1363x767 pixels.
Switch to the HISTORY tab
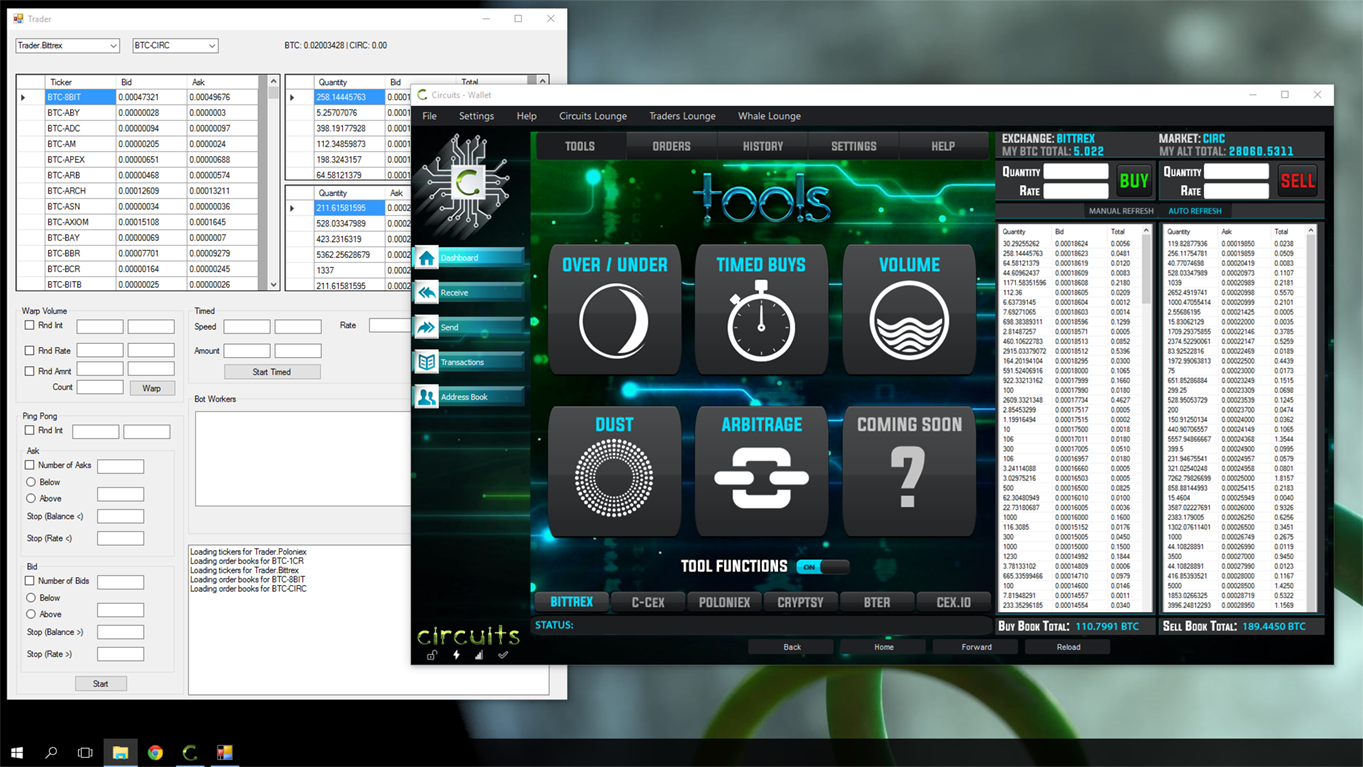click(763, 146)
